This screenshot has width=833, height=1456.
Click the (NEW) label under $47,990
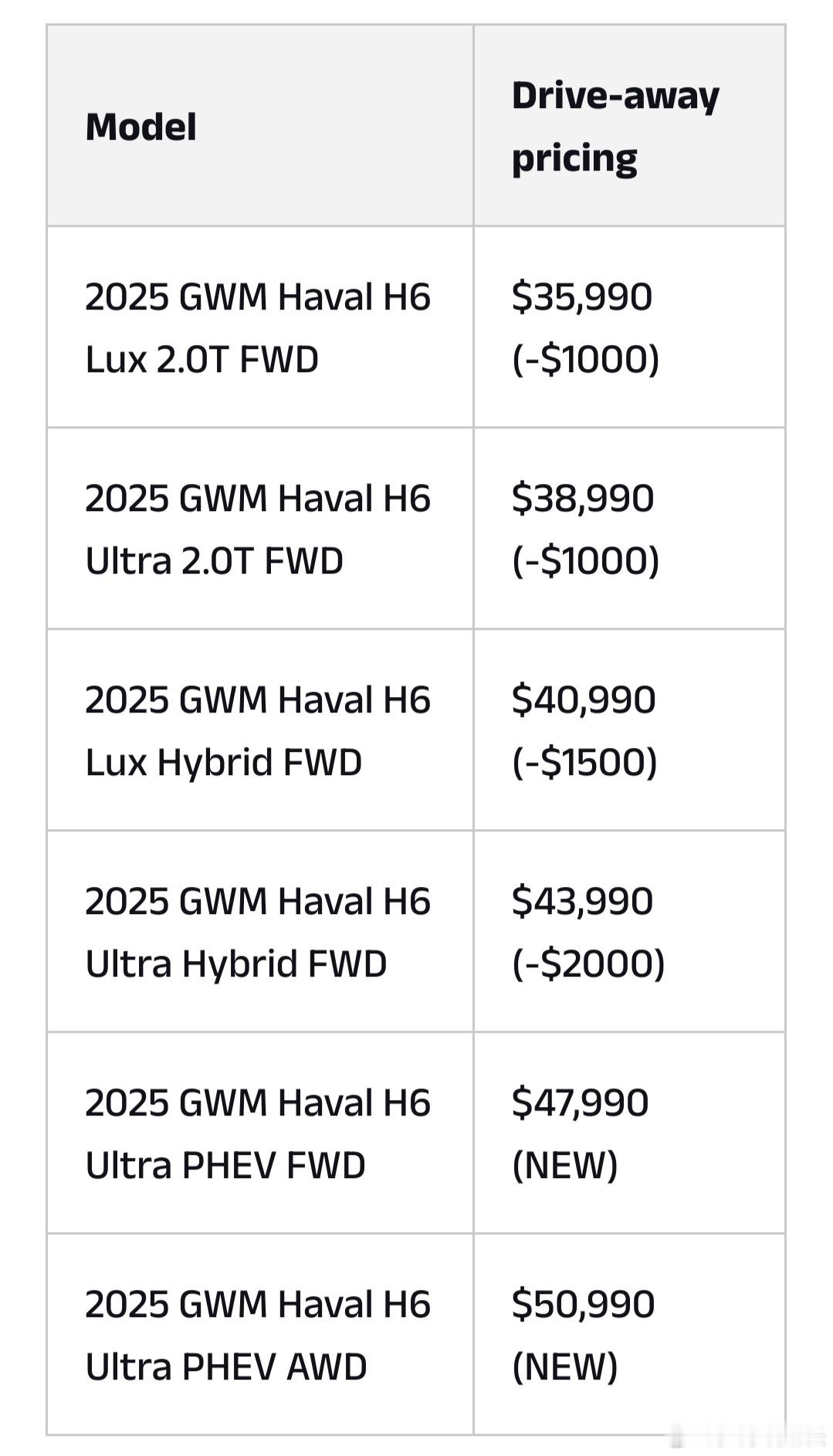[565, 1165]
